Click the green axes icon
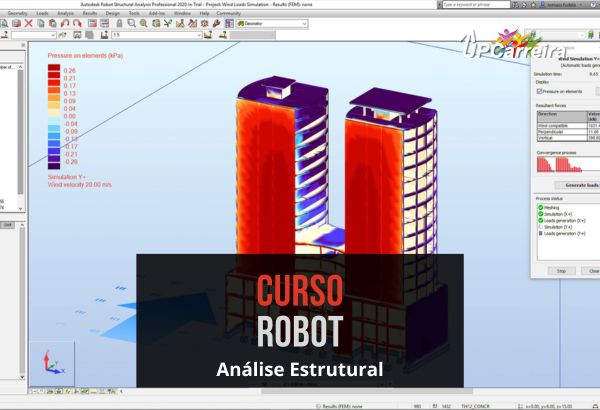Screen dimensions: 600x410 coord(168,24)
